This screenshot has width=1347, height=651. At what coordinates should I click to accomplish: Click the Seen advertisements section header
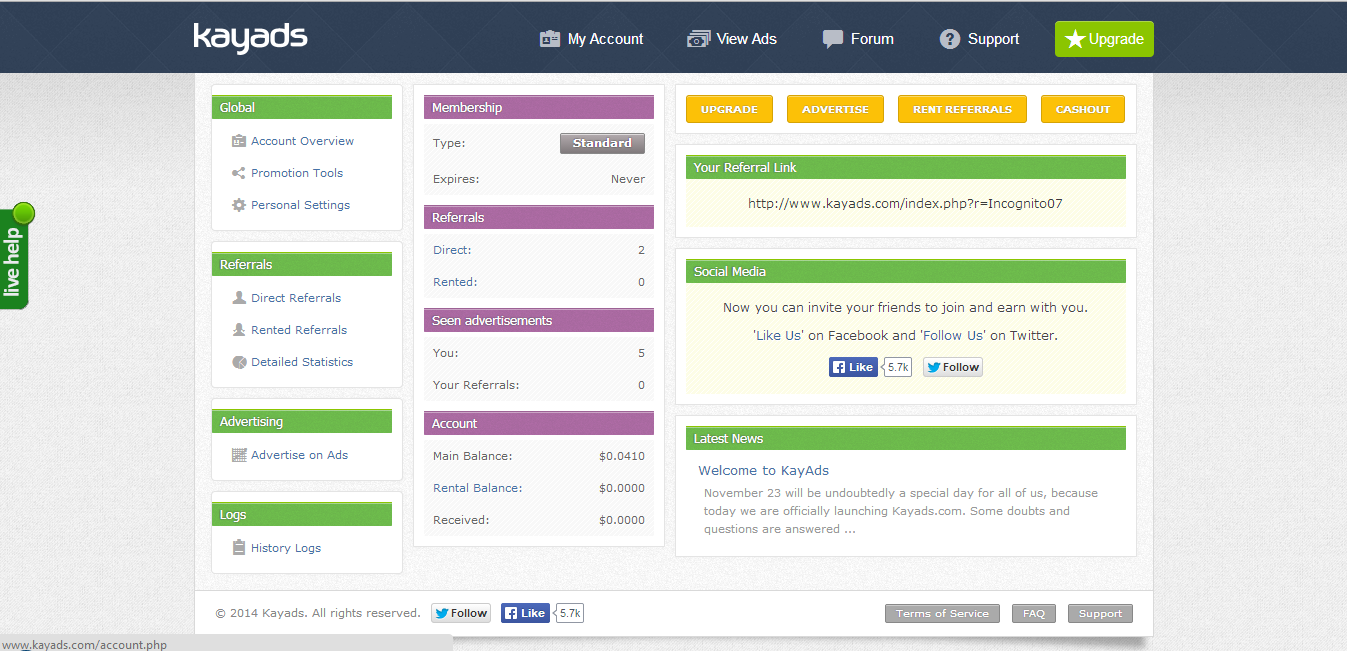(x=539, y=320)
